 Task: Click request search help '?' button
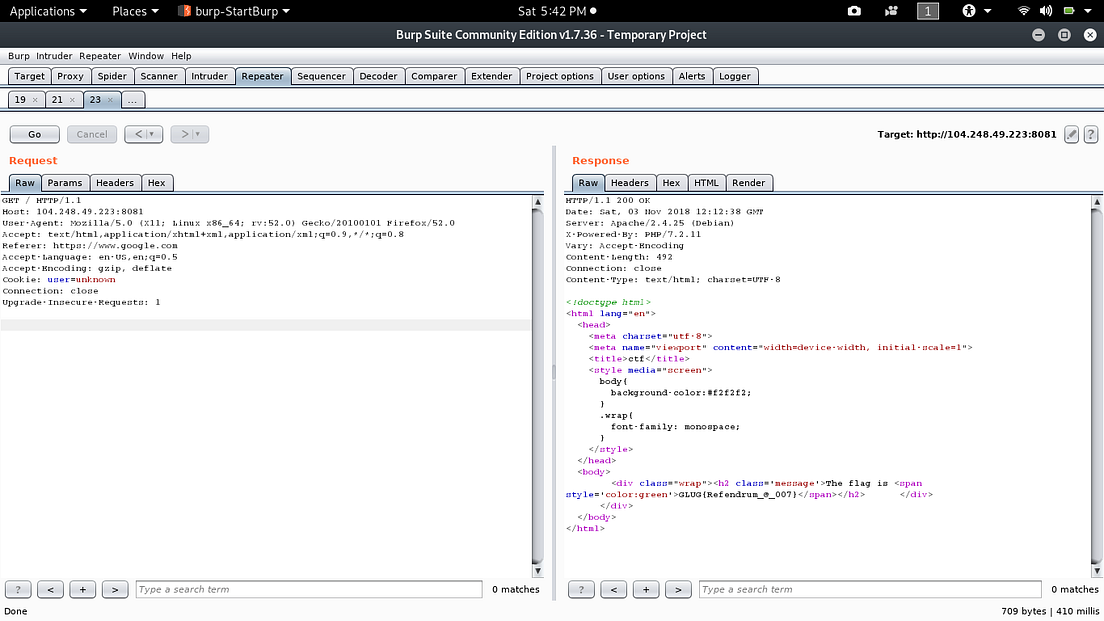coord(18,589)
